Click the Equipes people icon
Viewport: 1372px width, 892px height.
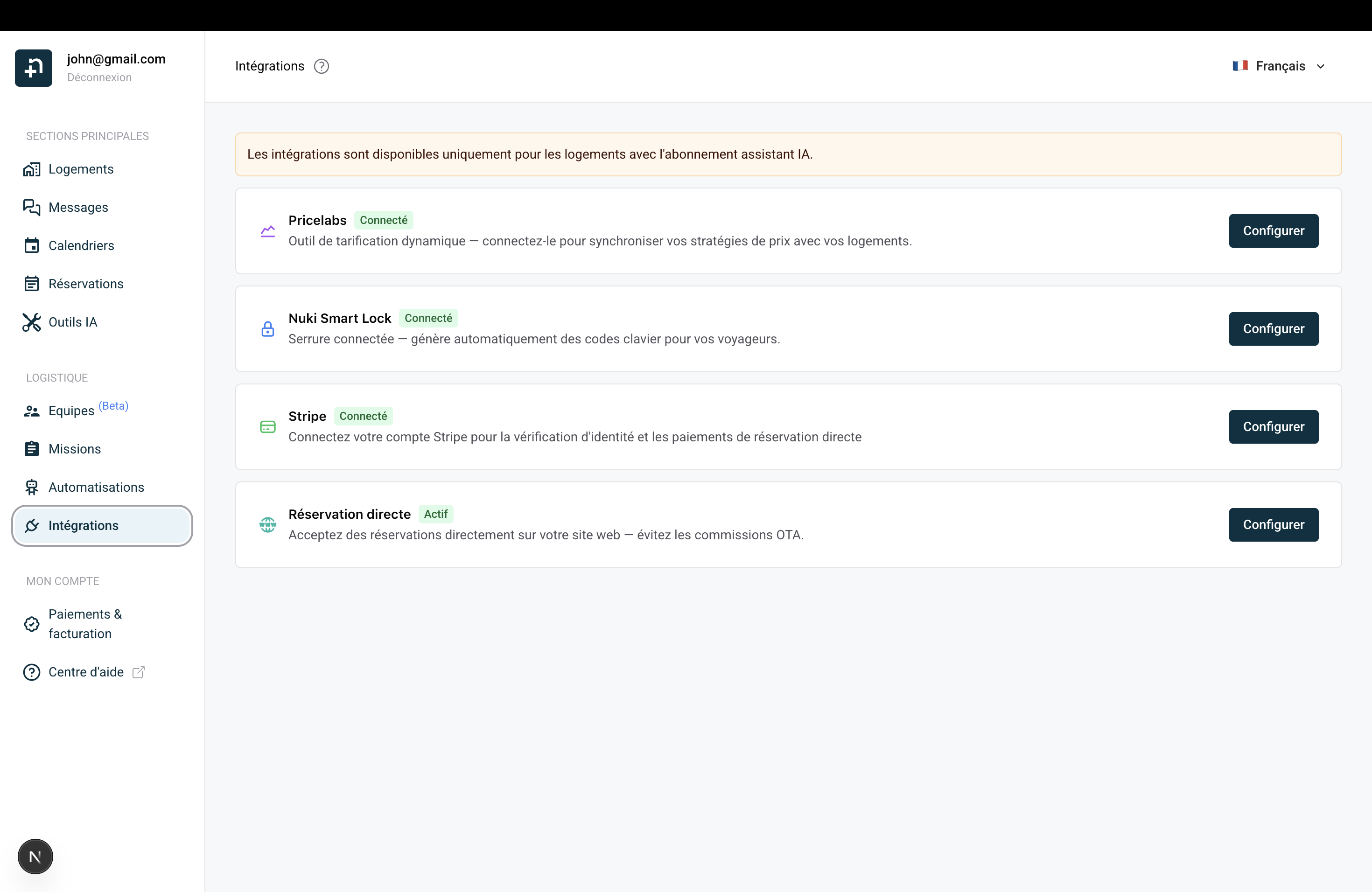pyautogui.click(x=32, y=411)
